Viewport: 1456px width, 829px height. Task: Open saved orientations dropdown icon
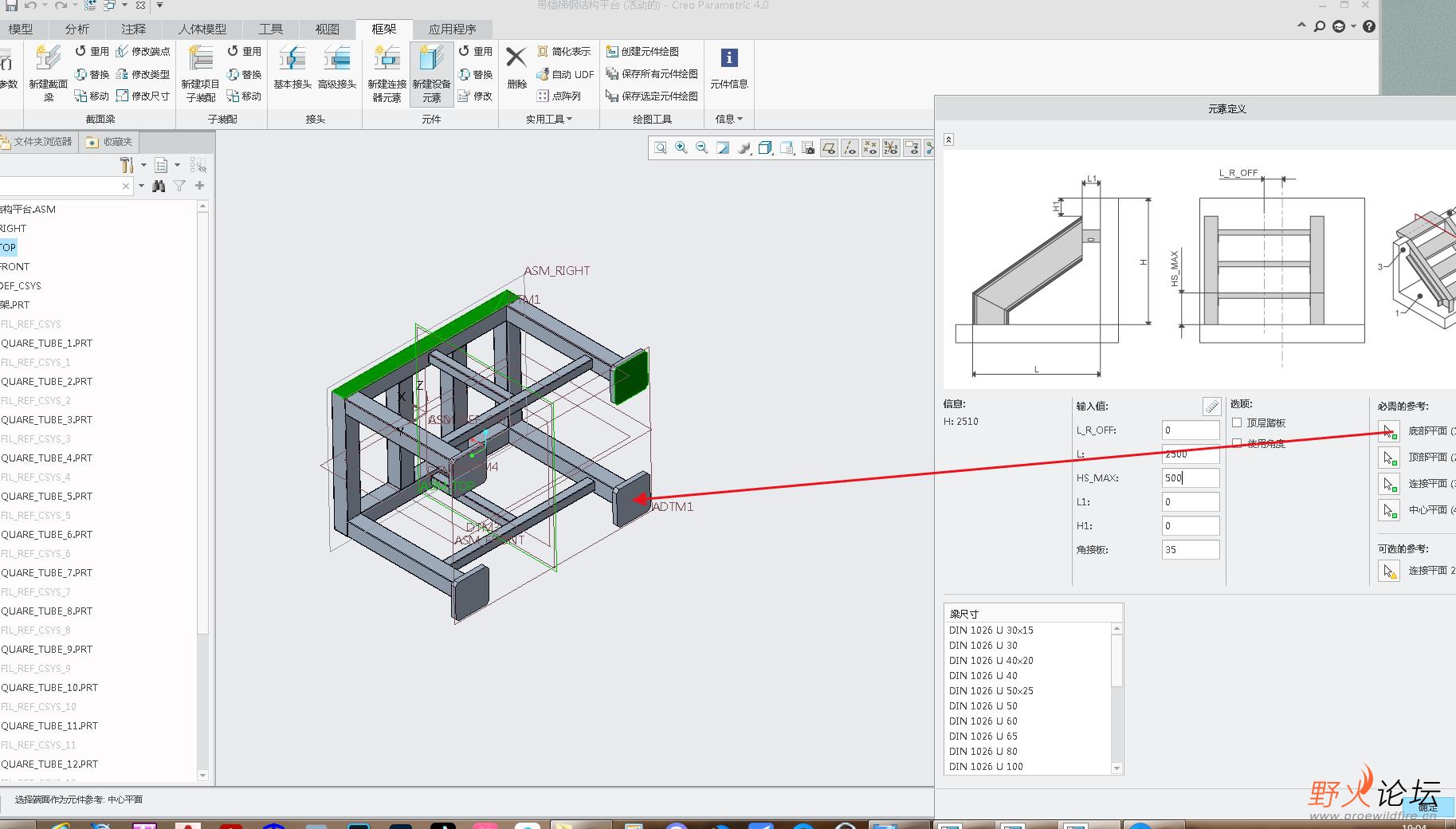click(x=787, y=147)
